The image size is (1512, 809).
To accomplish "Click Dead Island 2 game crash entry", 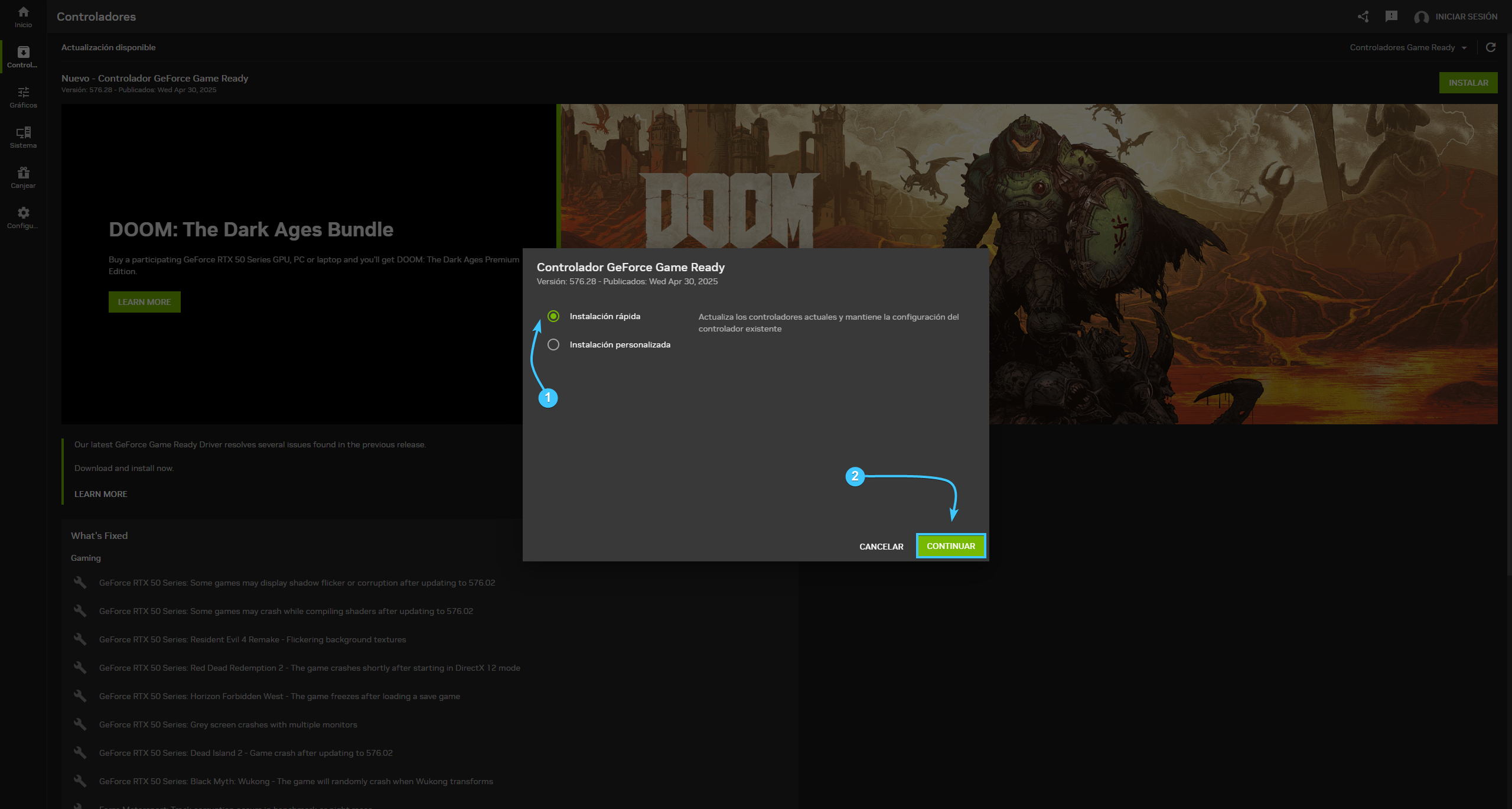I will pos(246,753).
